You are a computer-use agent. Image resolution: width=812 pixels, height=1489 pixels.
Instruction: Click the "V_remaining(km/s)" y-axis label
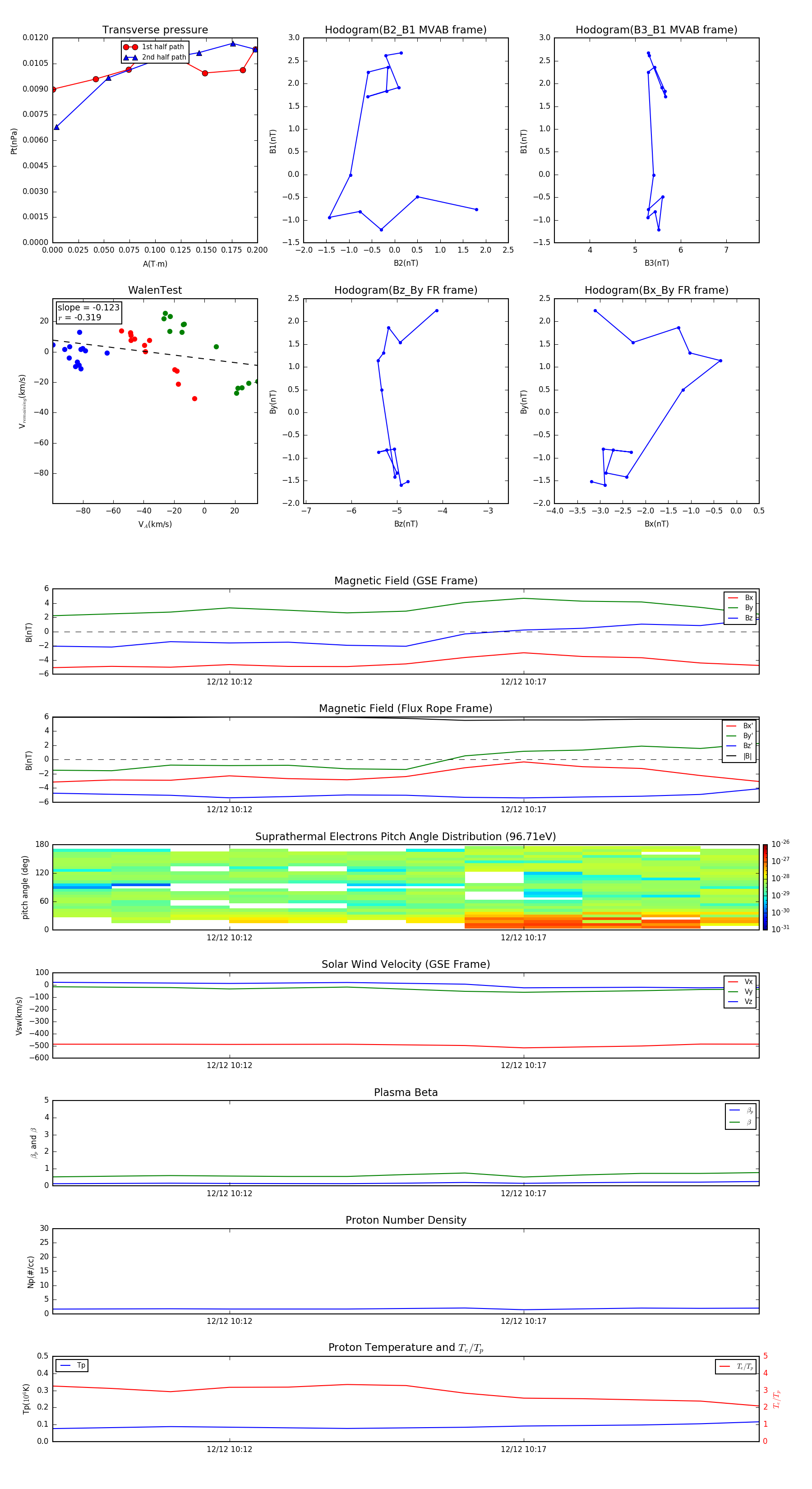point(23,401)
